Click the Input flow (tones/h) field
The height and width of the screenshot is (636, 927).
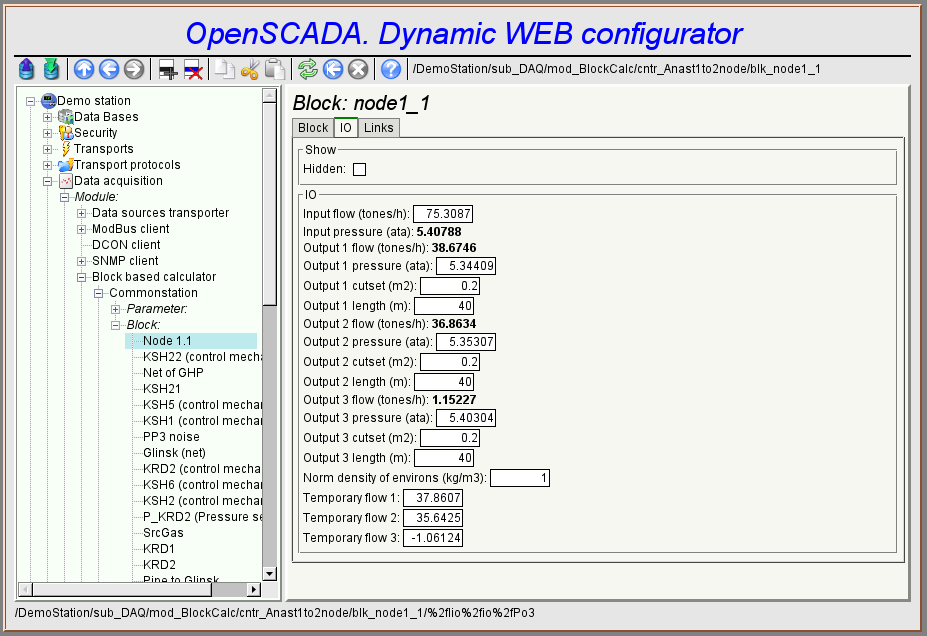pyautogui.click(x=443, y=214)
